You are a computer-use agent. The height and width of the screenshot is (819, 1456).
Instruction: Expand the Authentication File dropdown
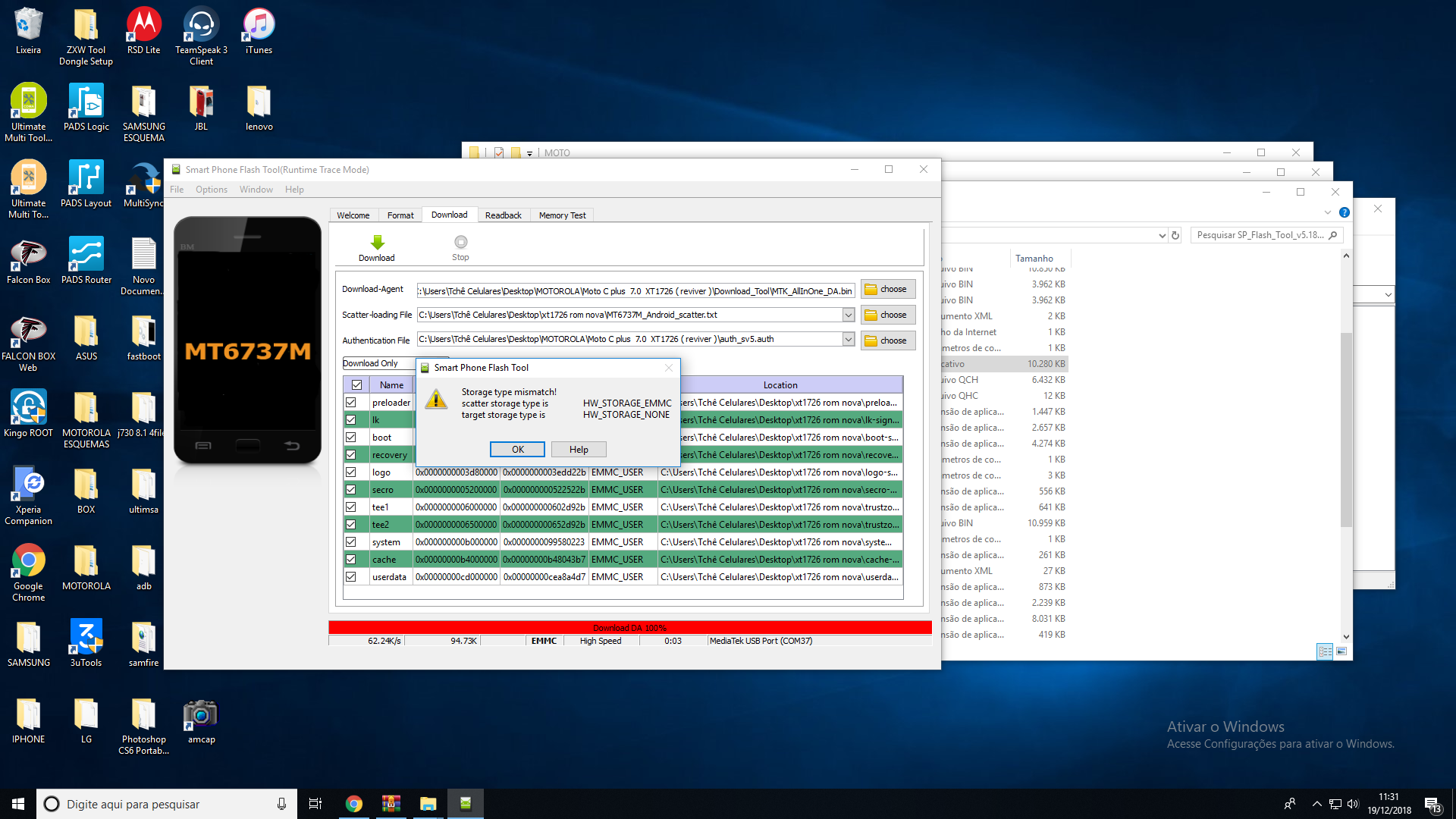pos(849,339)
